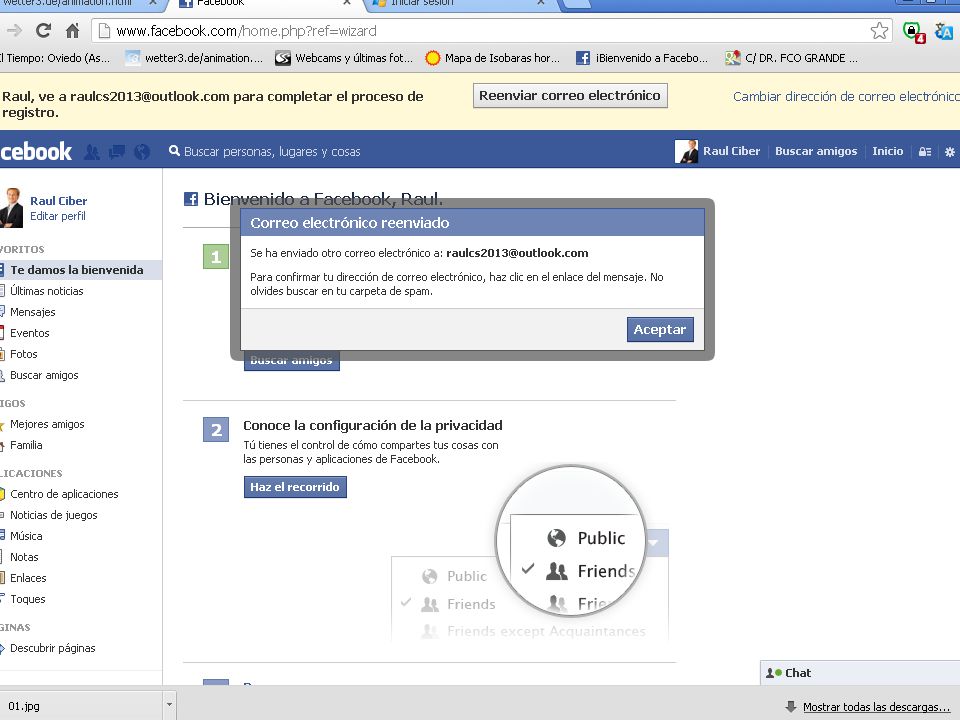Click Mostrar todas las descargas link

876,707
